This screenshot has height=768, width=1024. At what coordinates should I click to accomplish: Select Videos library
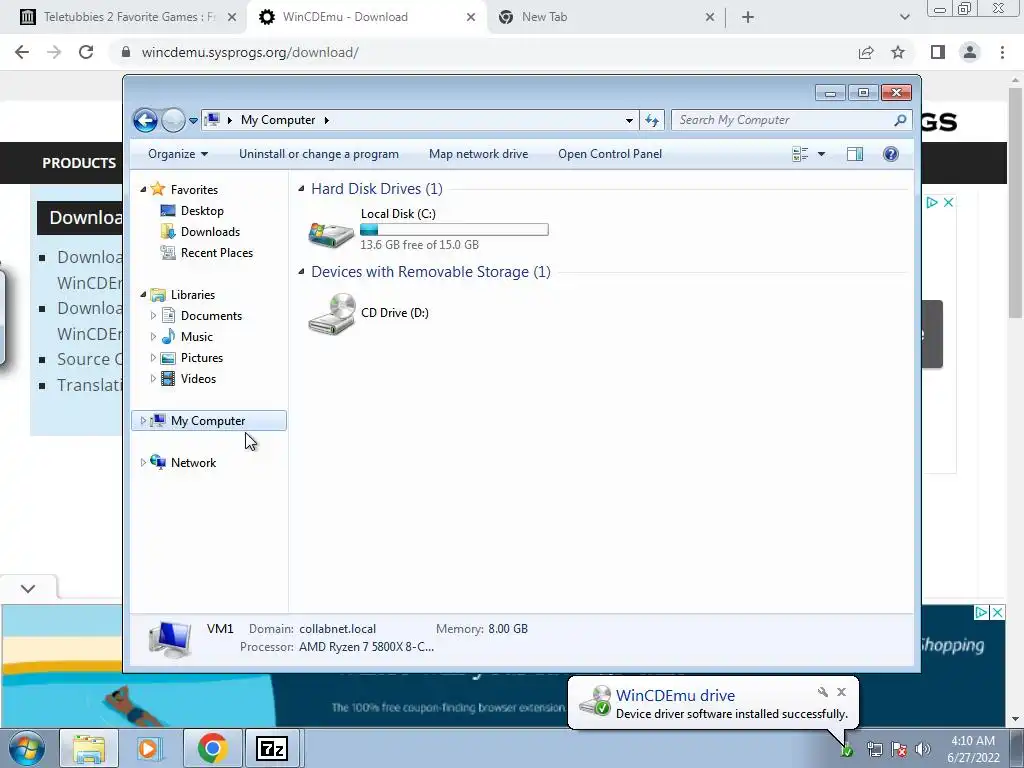coord(198,379)
